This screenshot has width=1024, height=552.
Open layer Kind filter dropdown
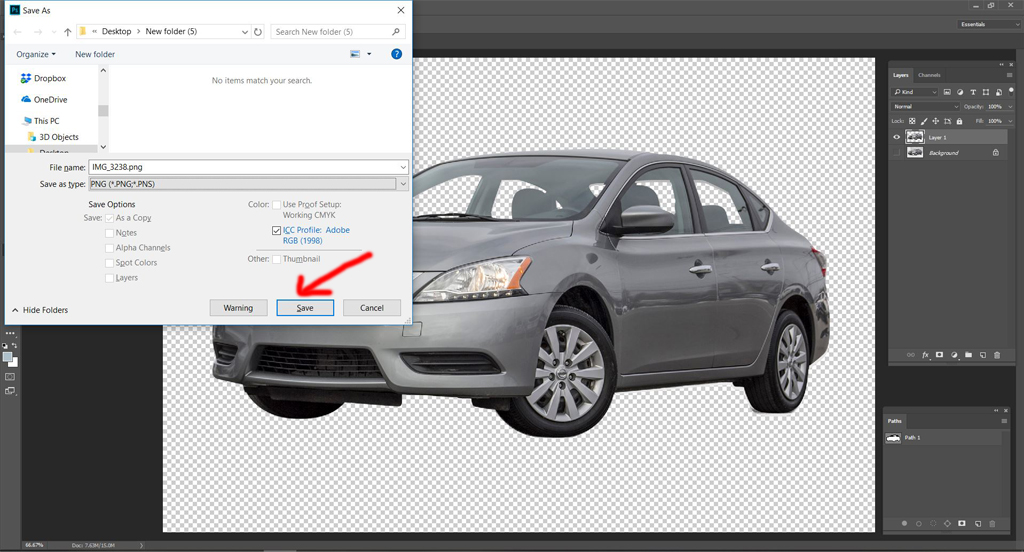pyautogui.click(x=914, y=92)
